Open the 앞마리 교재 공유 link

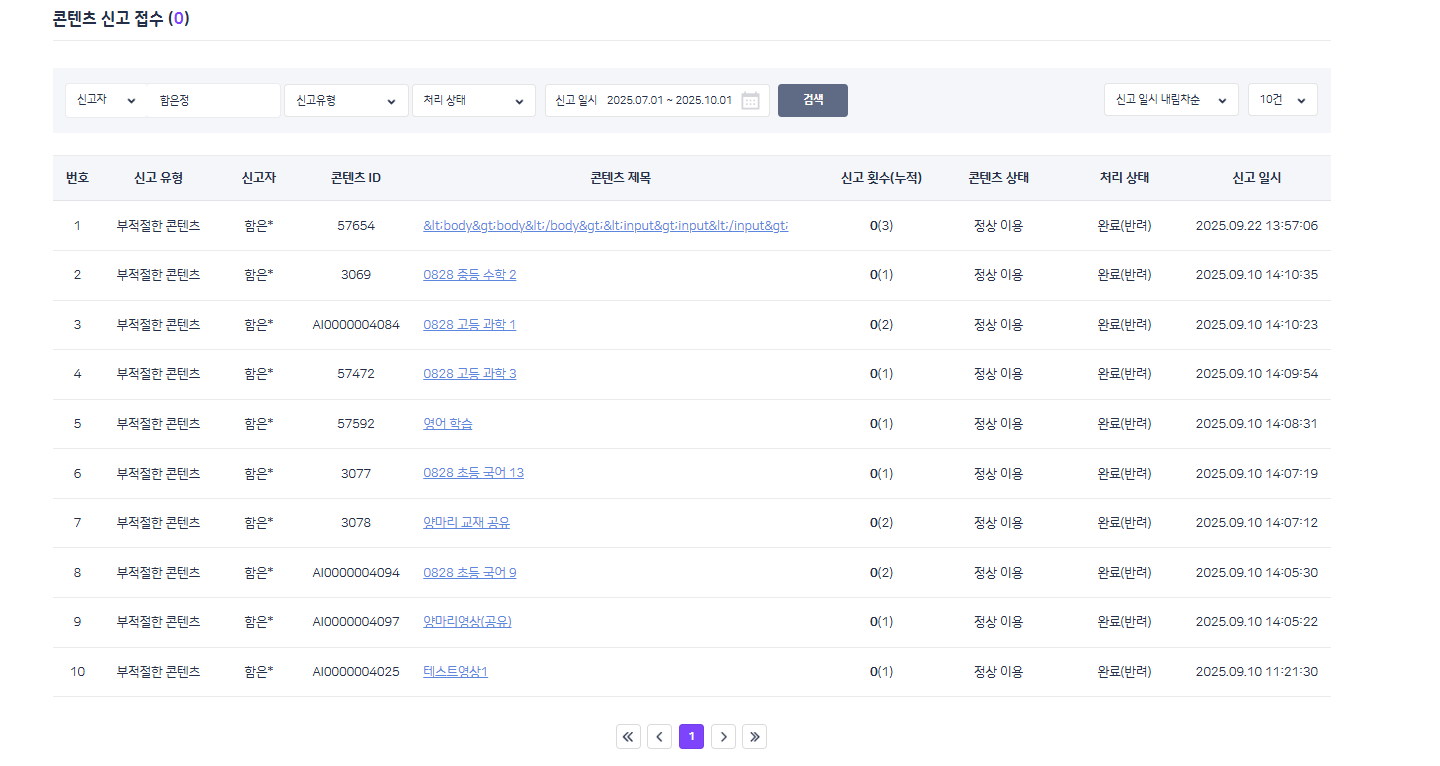click(x=466, y=523)
